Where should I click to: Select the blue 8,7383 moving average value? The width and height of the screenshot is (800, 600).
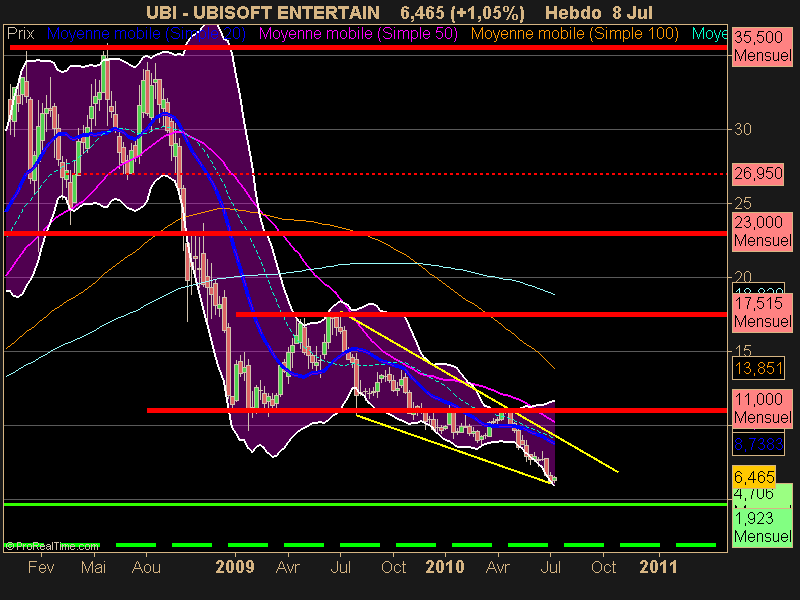point(758,444)
